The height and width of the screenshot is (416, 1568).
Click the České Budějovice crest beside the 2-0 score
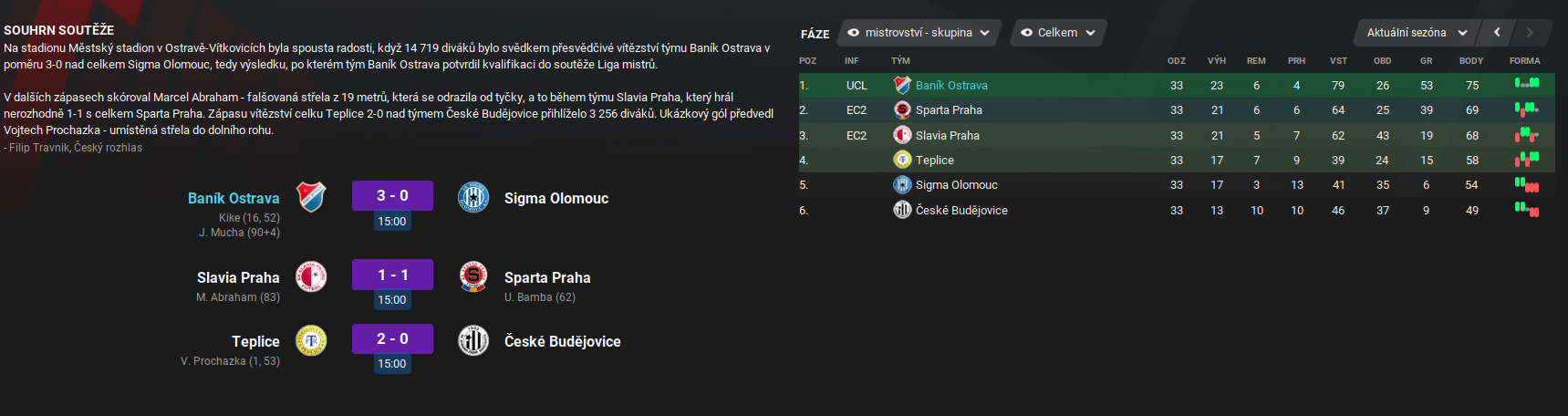(473, 340)
